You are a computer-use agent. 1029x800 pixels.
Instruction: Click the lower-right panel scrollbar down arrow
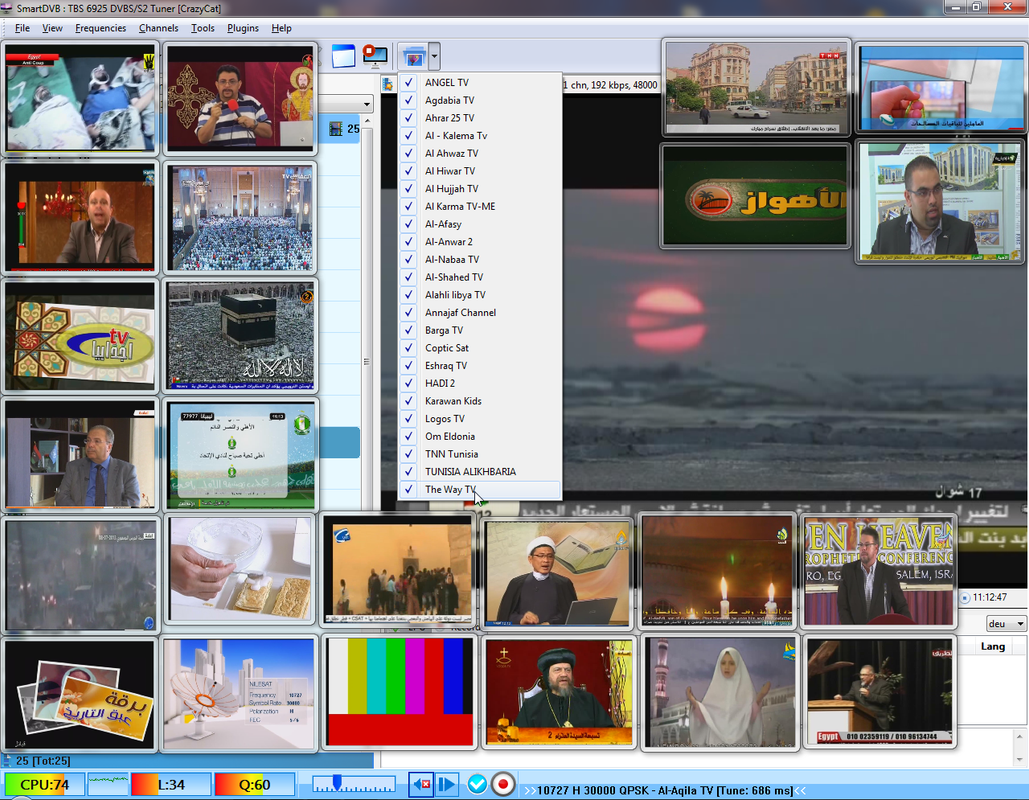(1020, 759)
